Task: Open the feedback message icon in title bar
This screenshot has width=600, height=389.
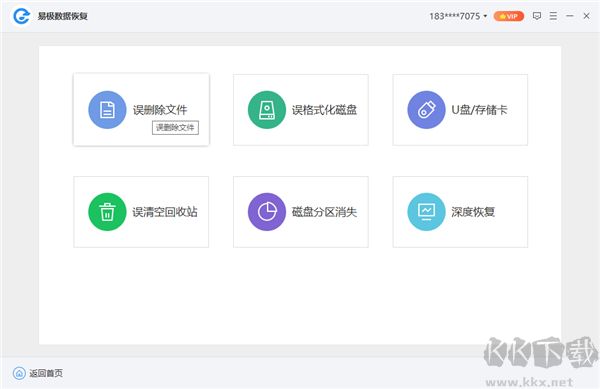Action: click(x=537, y=16)
